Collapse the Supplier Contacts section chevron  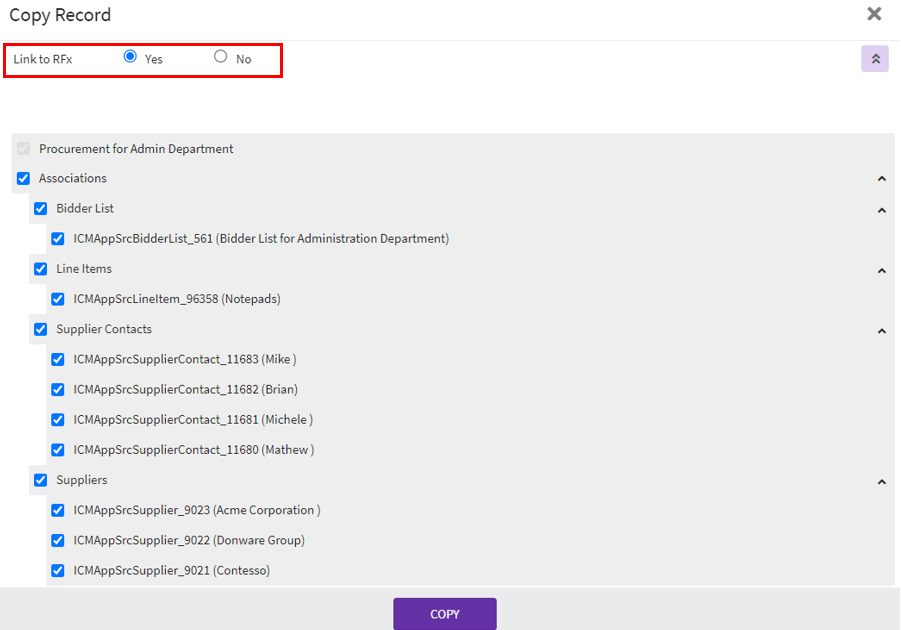881,331
